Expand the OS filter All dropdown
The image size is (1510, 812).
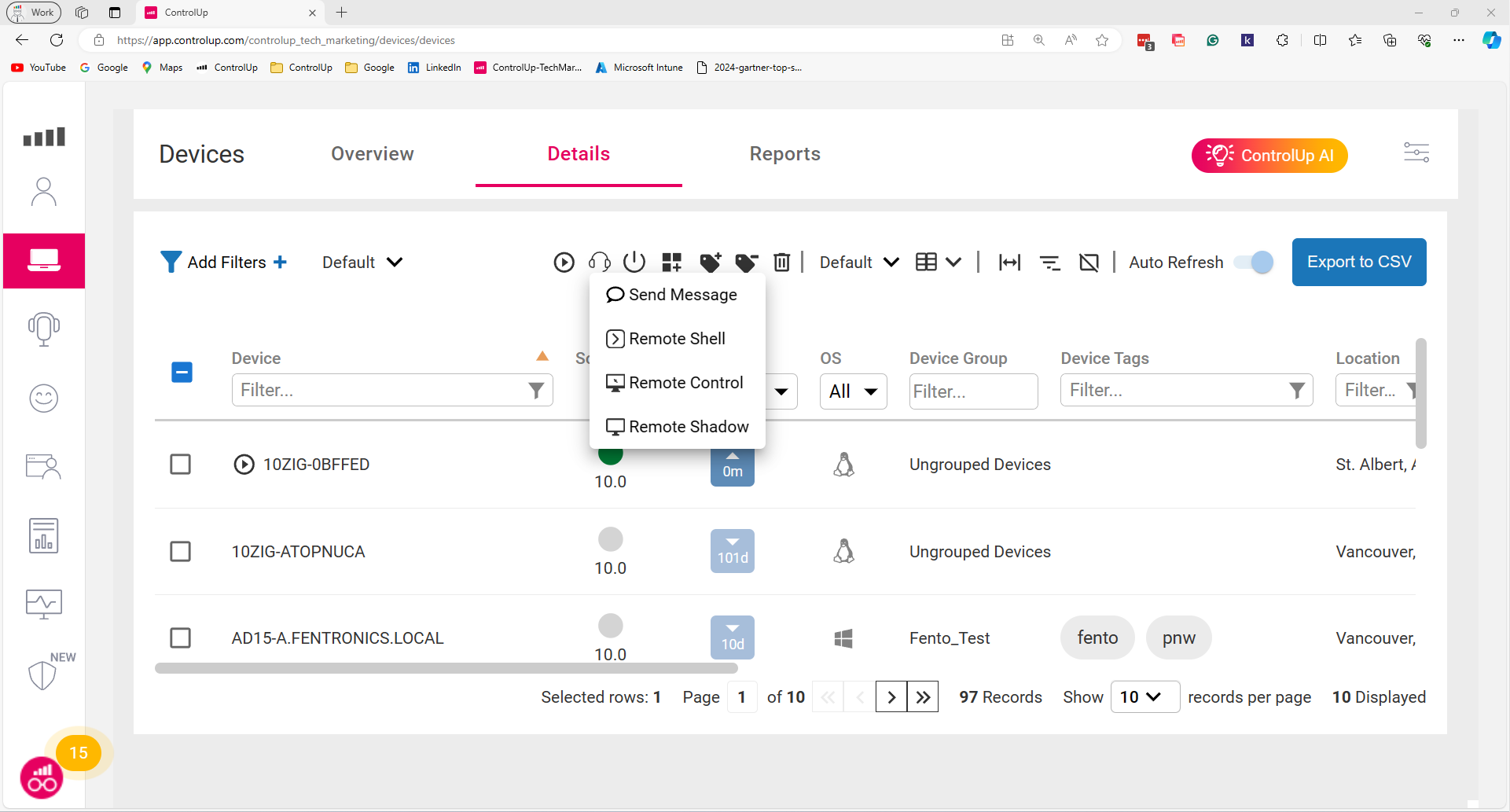[853, 391]
